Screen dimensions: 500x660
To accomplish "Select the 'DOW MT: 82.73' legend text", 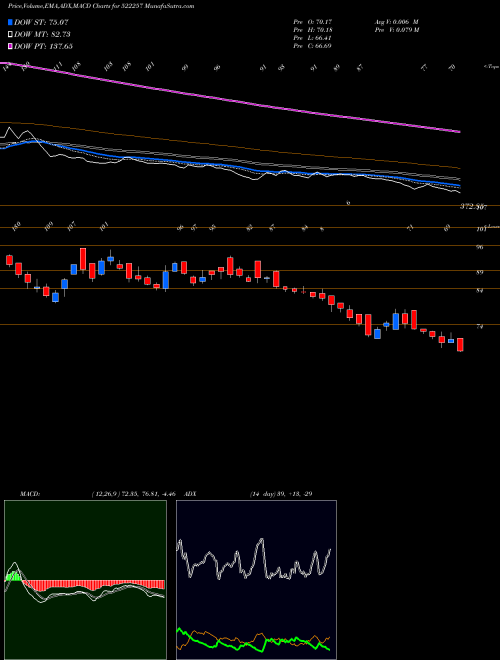I will pos(42,34).
